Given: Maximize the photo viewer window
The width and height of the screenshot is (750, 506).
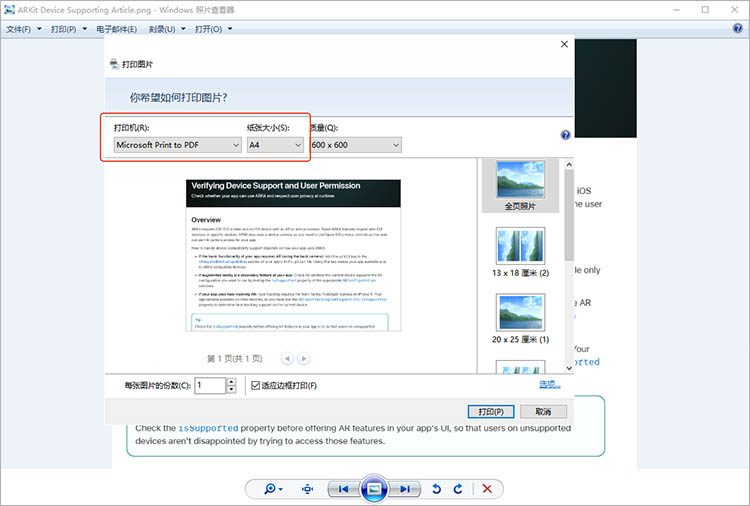Looking at the screenshot, I should [x=705, y=10].
